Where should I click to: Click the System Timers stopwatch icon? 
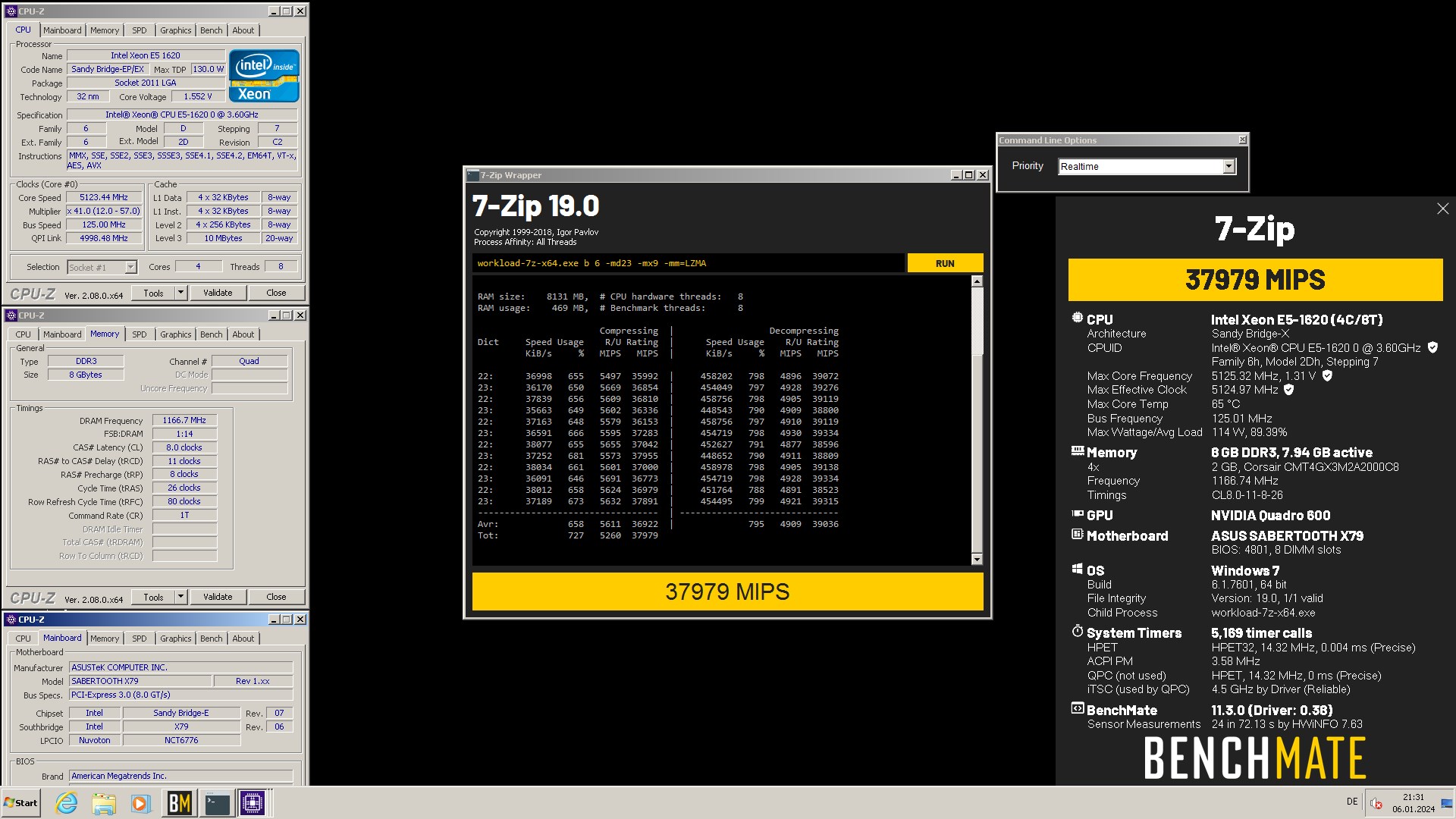point(1077,631)
